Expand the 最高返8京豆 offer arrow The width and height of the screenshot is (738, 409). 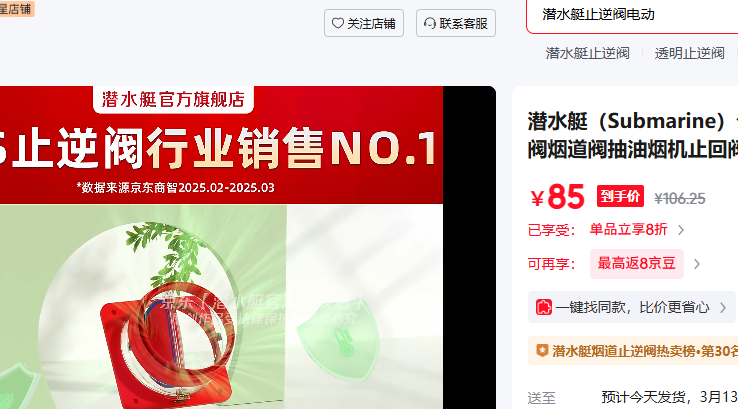point(697,264)
